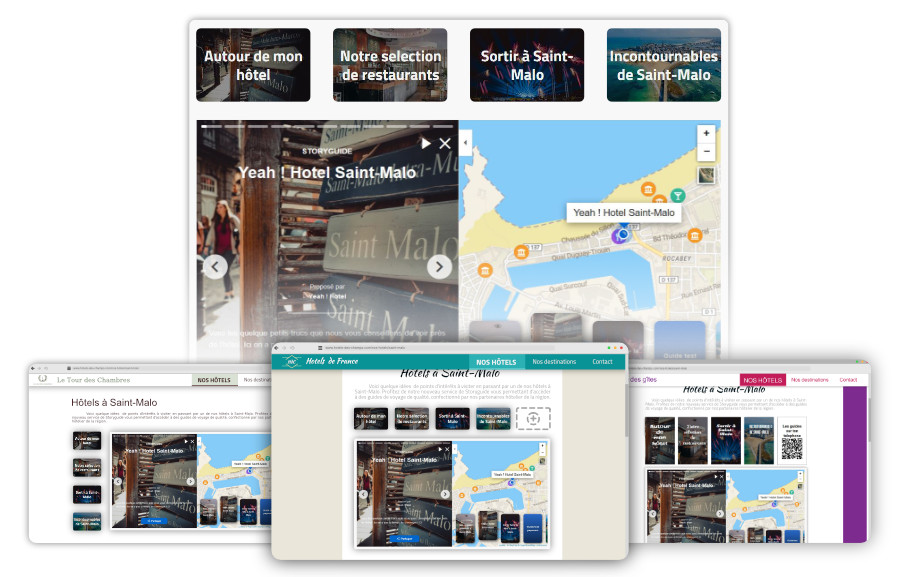This screenshot has width=900, height=577.
Task: Click the 'Yeah ! Hotel Saint-Malo' map tooltip
Action: pos(624,212)
